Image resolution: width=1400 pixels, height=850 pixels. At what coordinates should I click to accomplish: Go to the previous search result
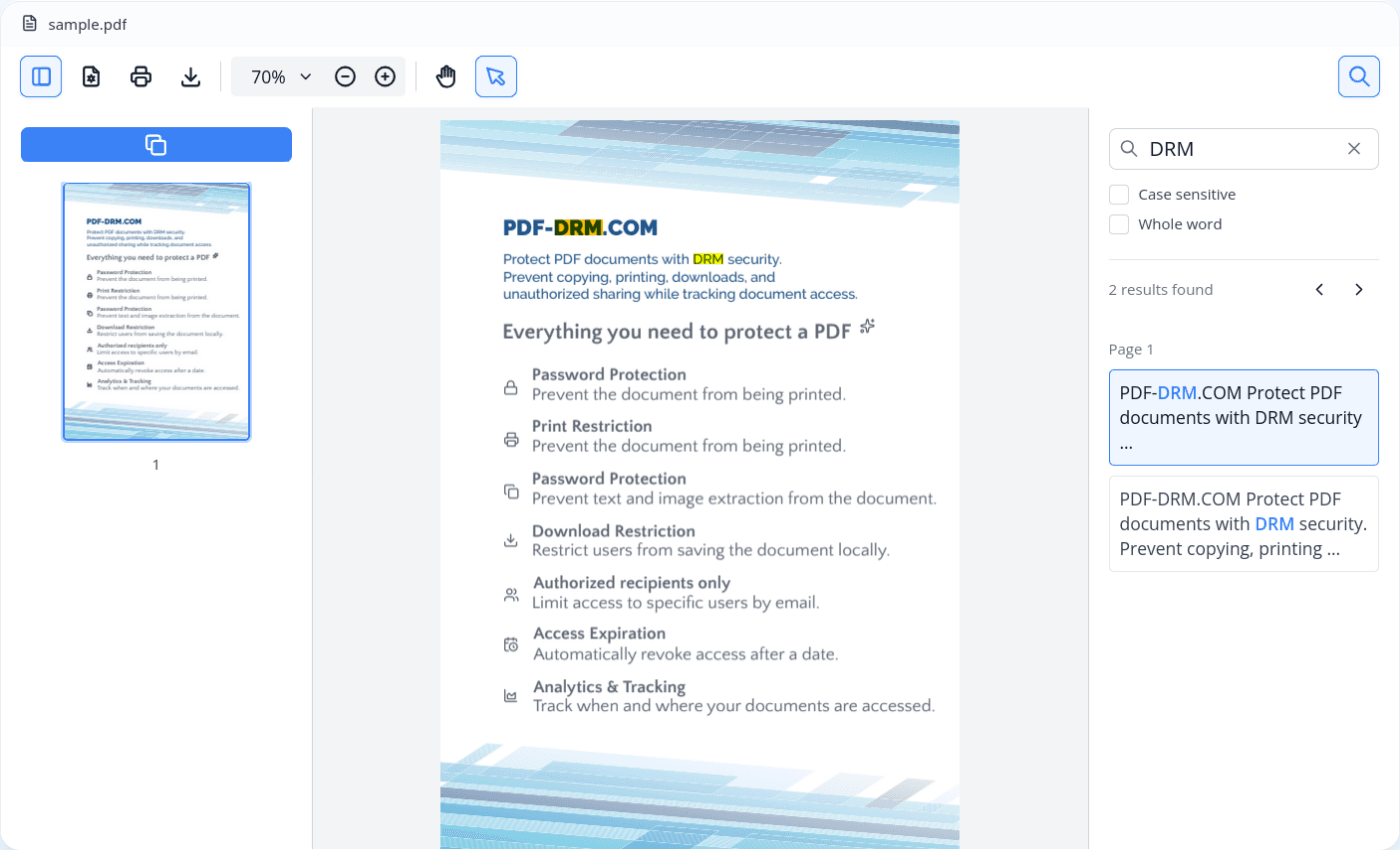(x=1319, y=290)
